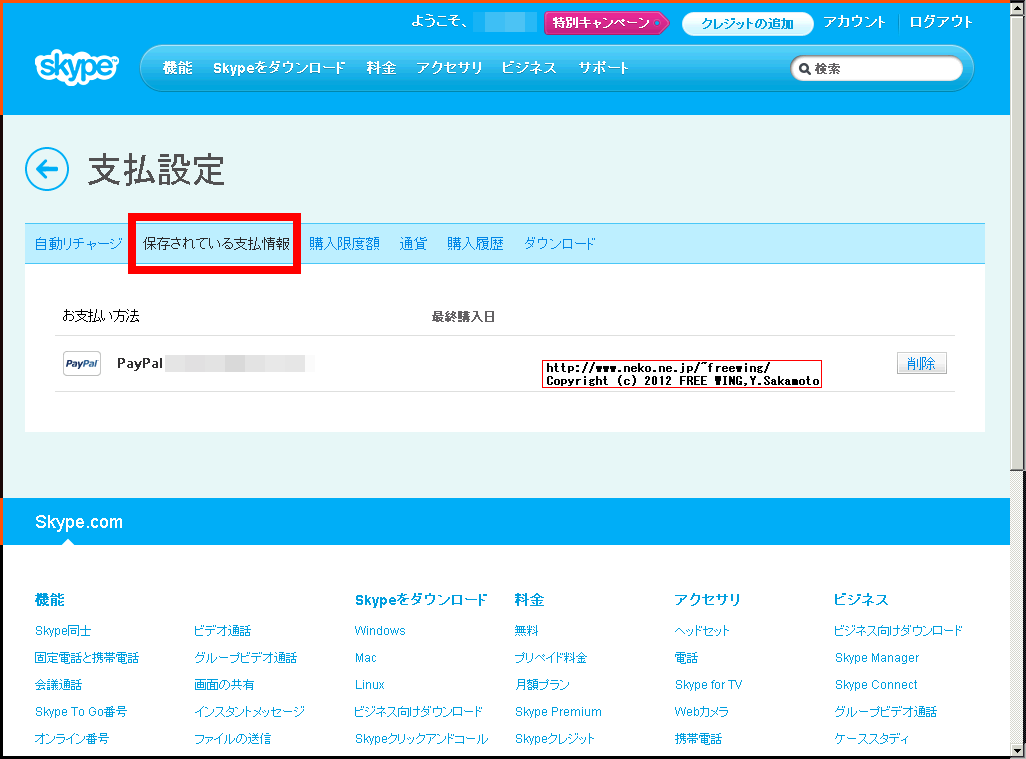Viewport: 1026px width, 759px height.
Task: Click the クレジットの追加 button
Action: point(747,24)
